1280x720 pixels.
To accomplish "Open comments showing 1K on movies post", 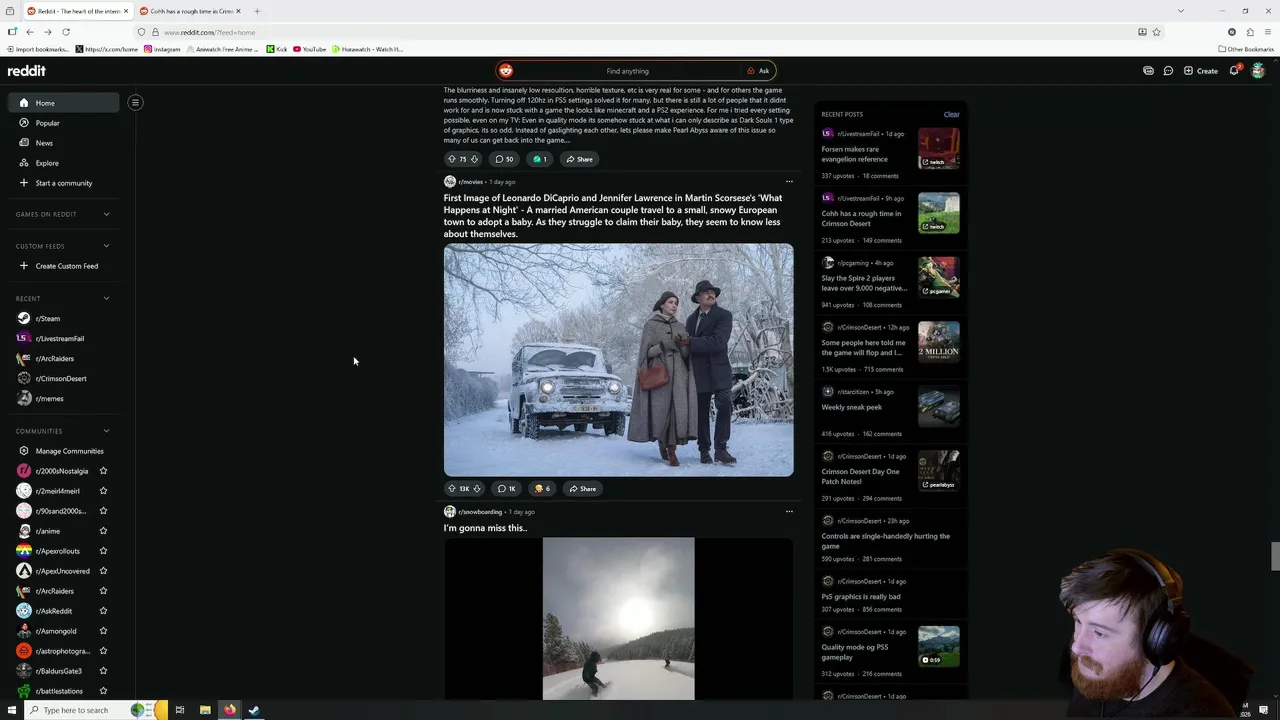I will pos(507,489).
